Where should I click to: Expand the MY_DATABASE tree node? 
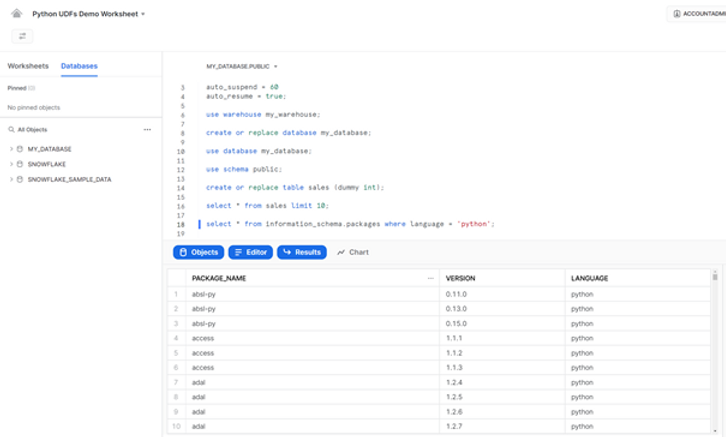(11, 149)
